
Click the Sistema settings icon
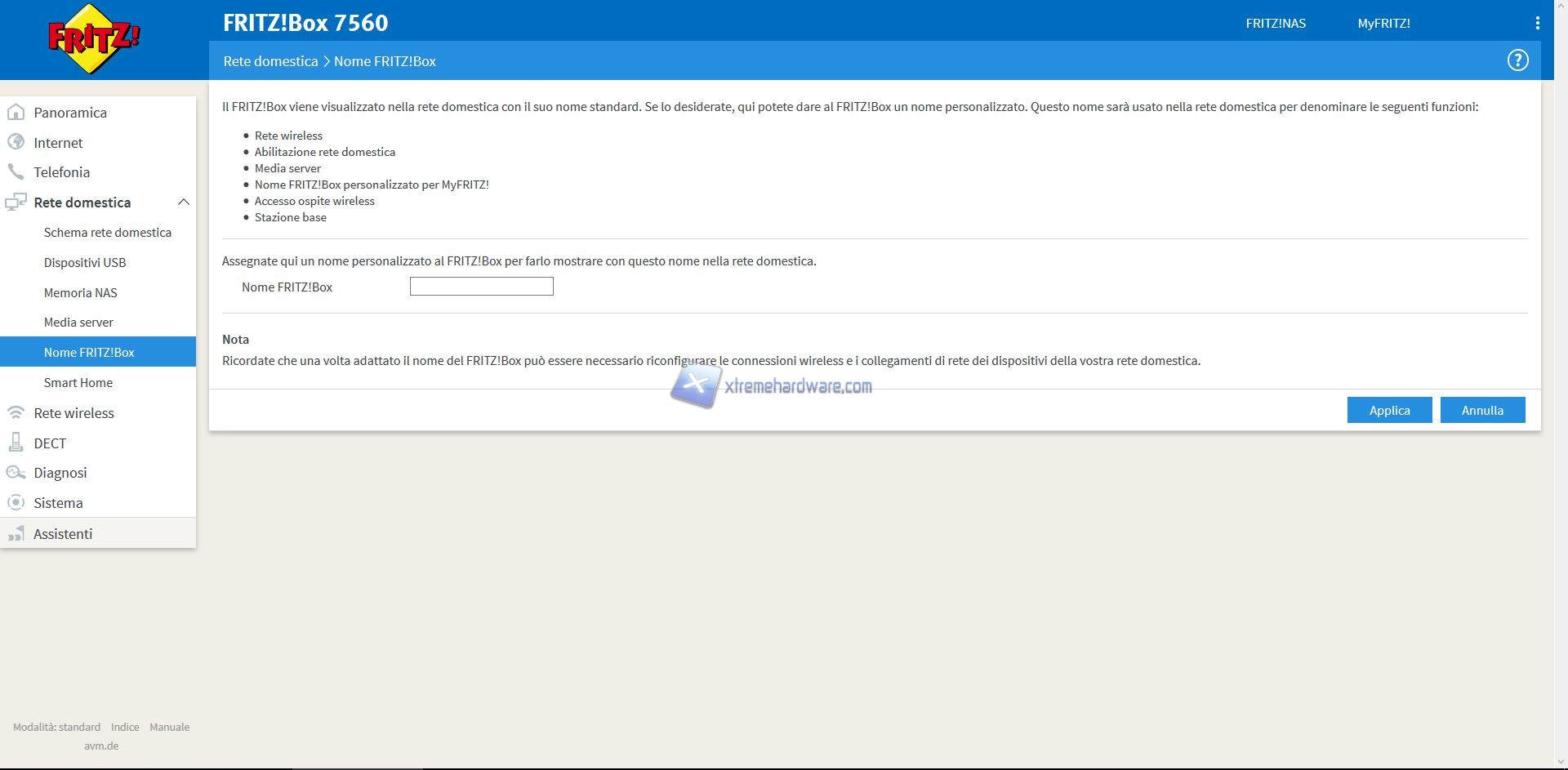[x=16, y=503]
